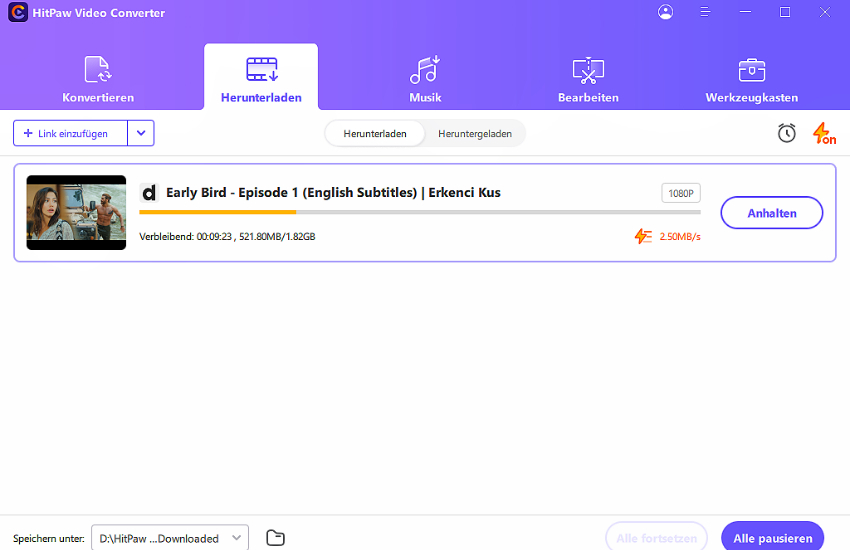850x550 pixels.
Task: Click the 1080P resolution badge
Action: click(x=681, y=193)
